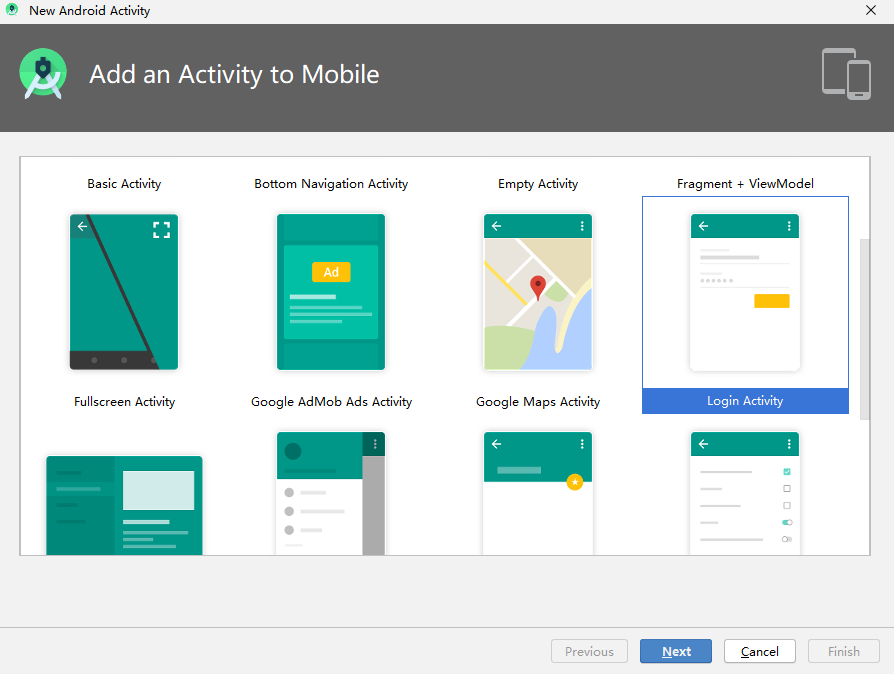Click the Cancel button
The image size is (894, 674).
point(759,651)
